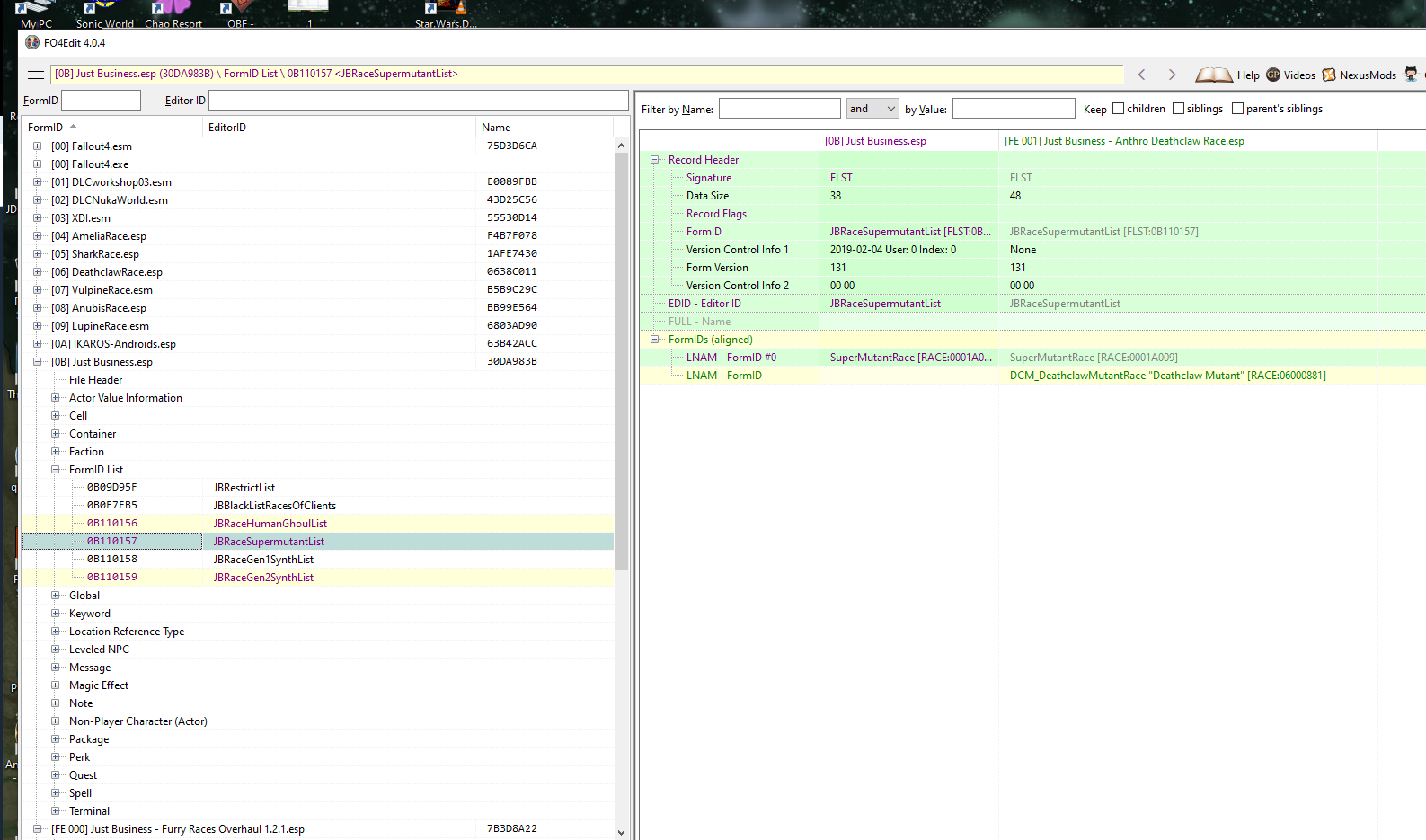The height and width of the screenshot is (840, 1426).
Task: Check the children checkbox
Action: pyautogui.click(x=1119, y=109)
